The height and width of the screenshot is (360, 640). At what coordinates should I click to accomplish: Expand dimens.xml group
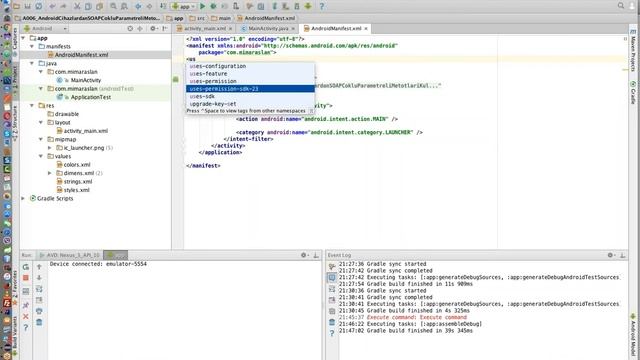[x=50, y=173]
